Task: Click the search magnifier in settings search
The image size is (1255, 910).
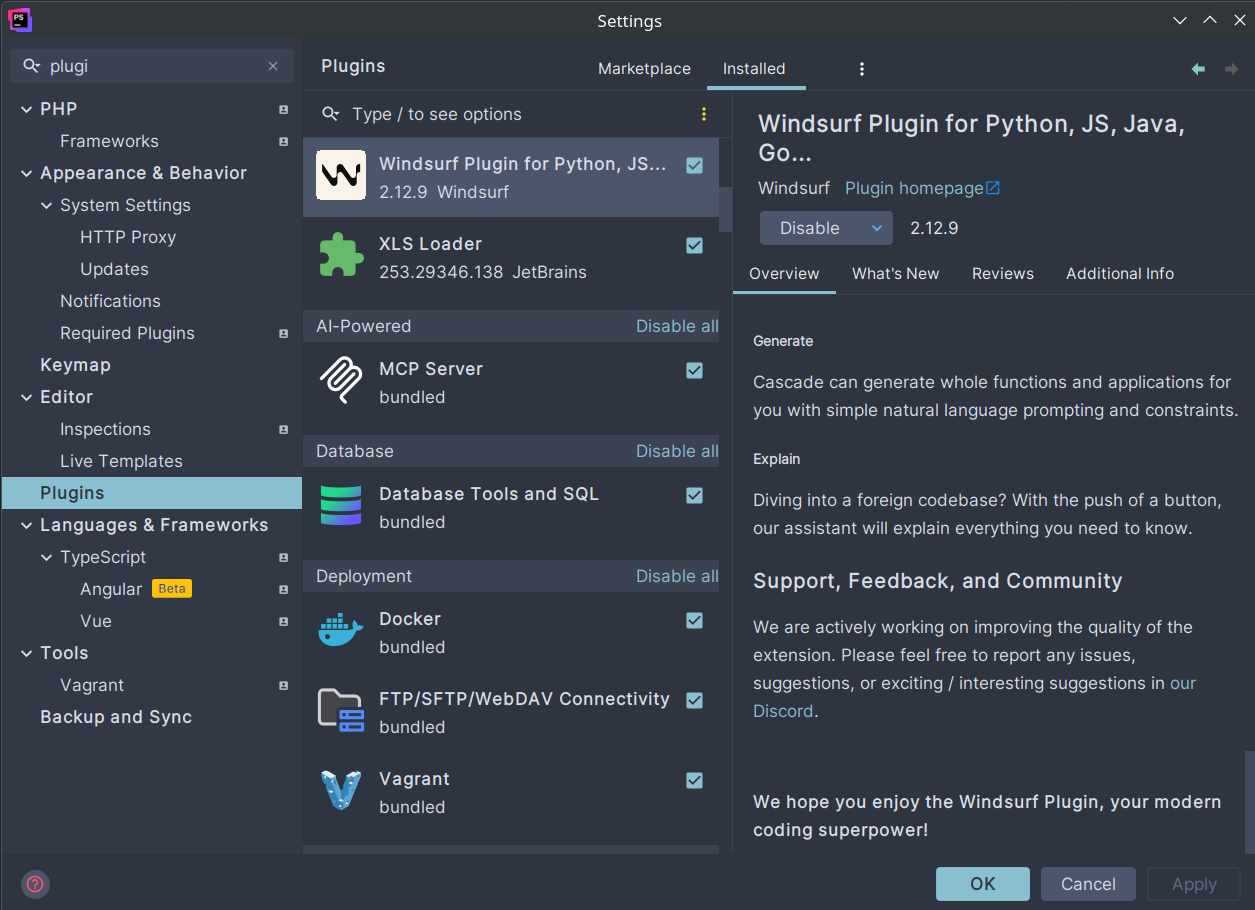Action: point(32,66)
